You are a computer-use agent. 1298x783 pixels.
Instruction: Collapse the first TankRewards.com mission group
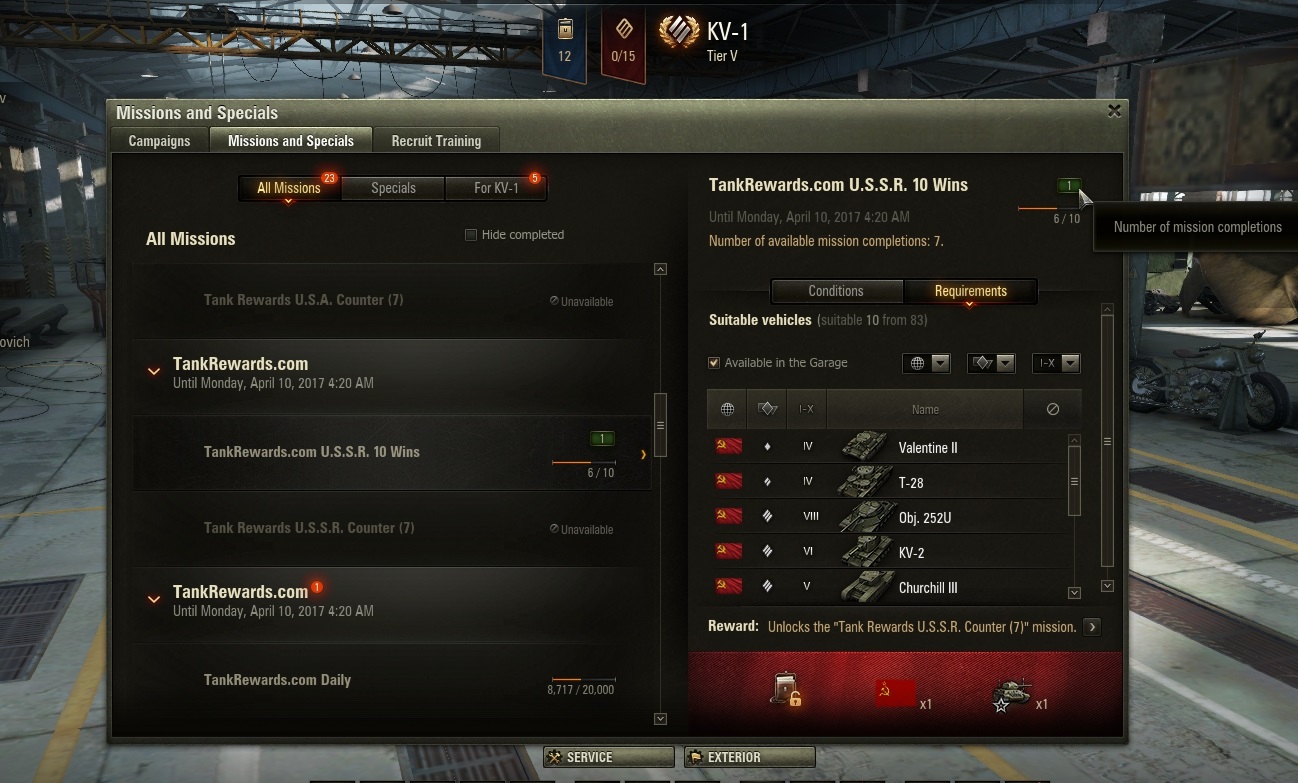(x=154, y=371)
